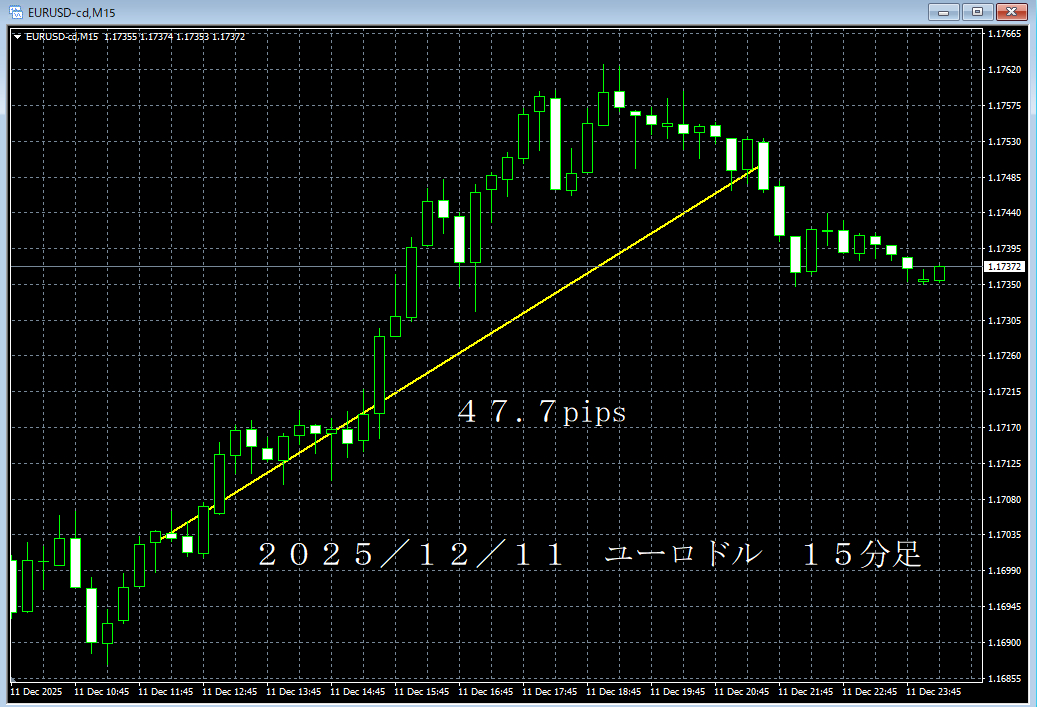Click price scale value 1.17035
1037x707 pixels.
coord(1004,535)
